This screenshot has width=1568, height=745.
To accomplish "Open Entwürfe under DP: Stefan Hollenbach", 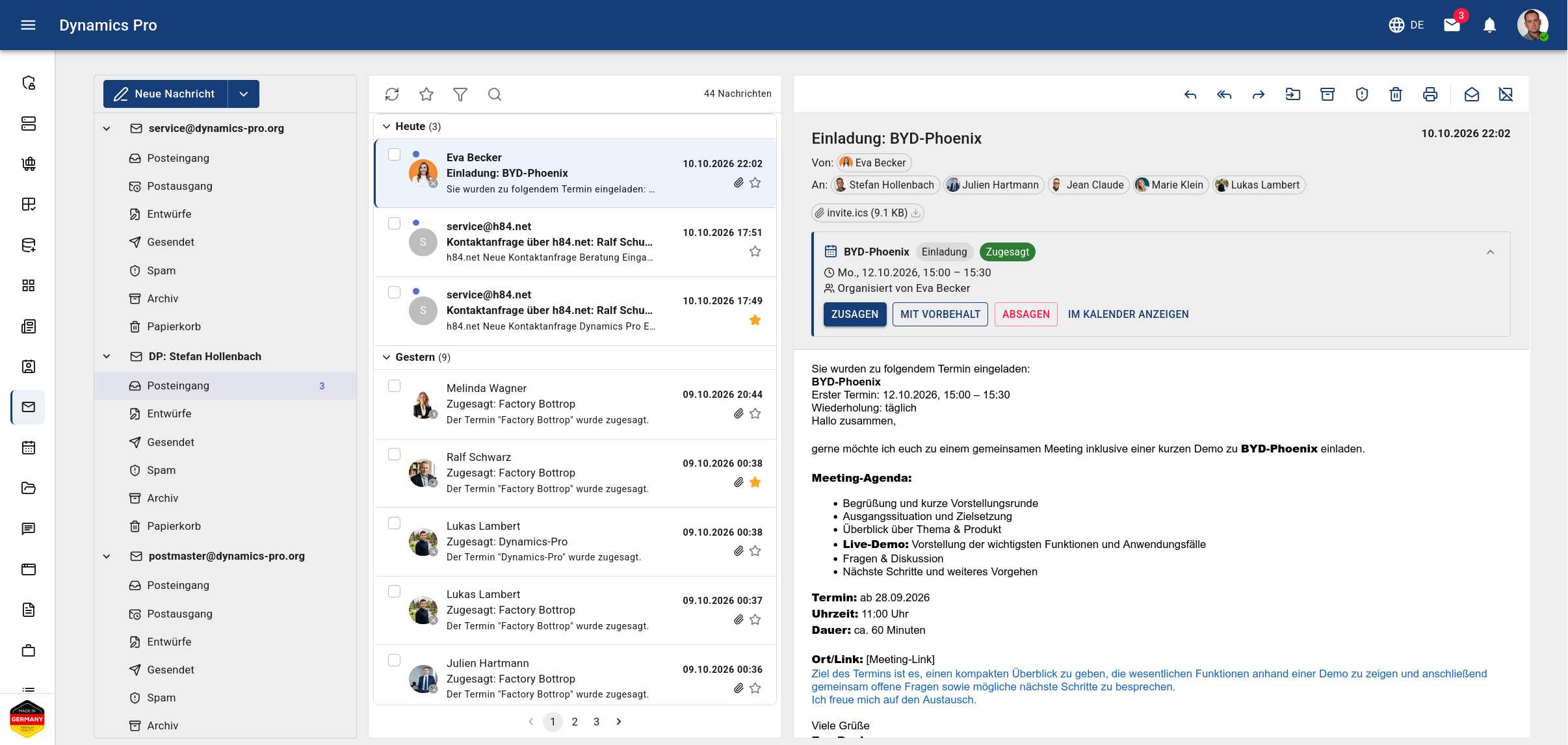I will [225, 413].
